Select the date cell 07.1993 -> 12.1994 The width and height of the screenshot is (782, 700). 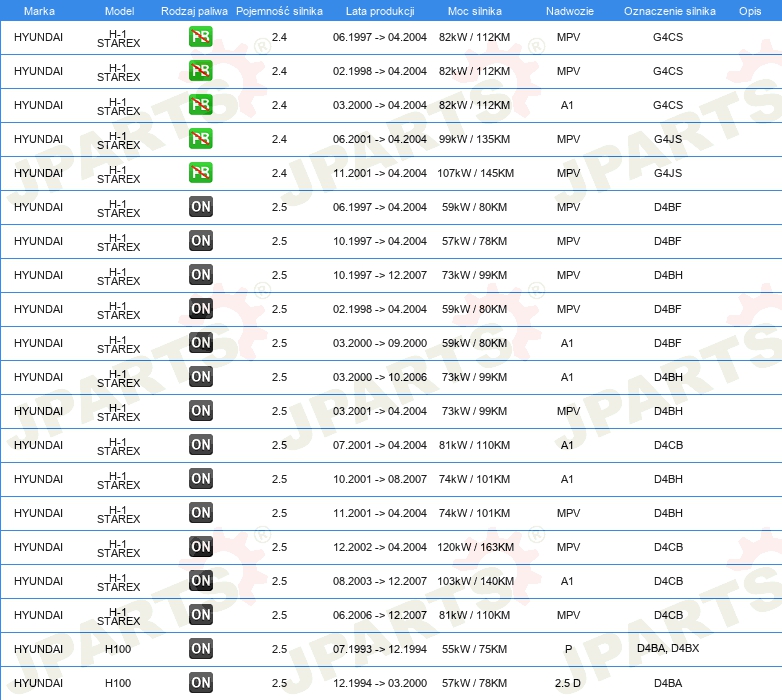point(380,649)
